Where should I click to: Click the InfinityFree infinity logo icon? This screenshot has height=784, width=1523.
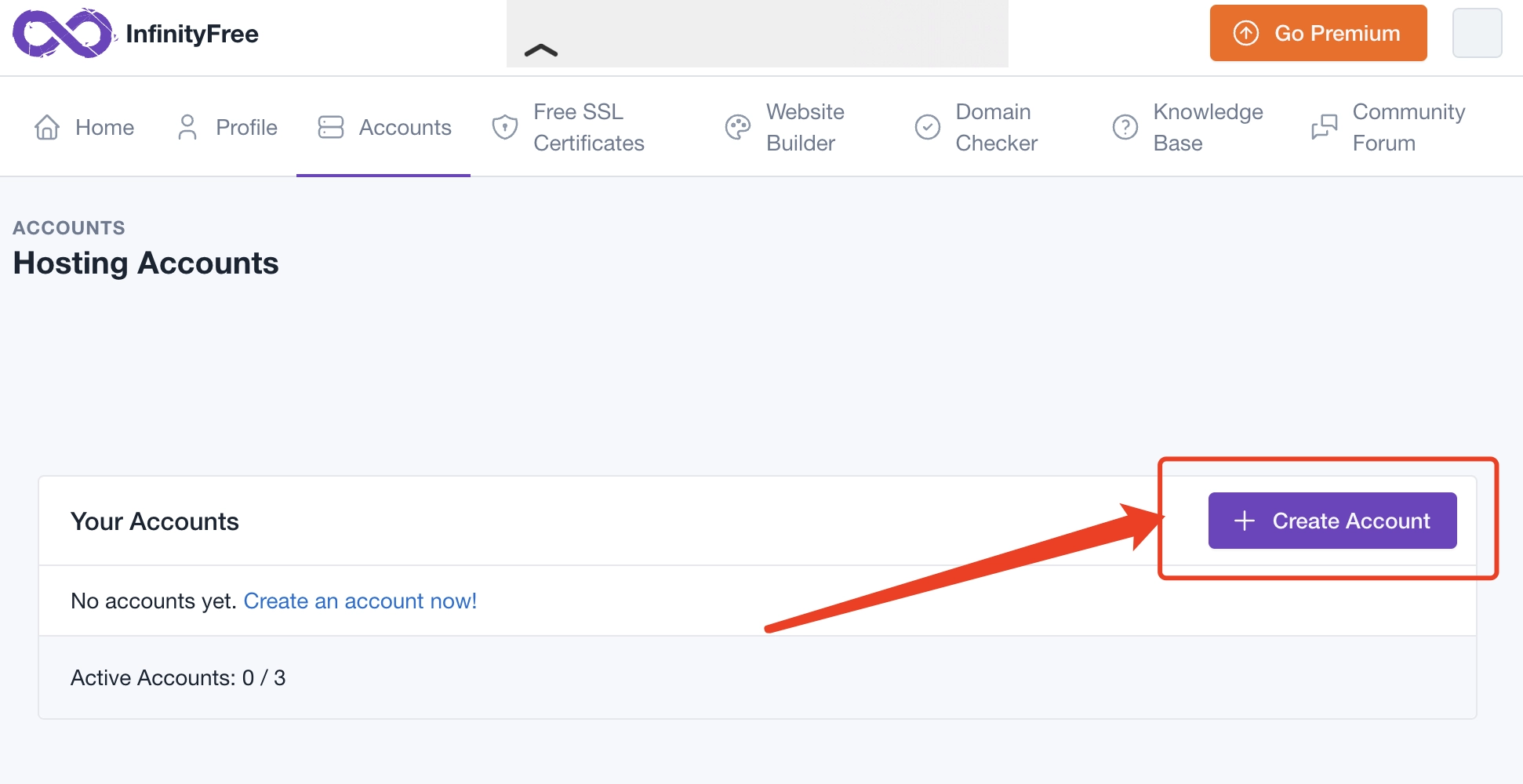coord(63,34)
